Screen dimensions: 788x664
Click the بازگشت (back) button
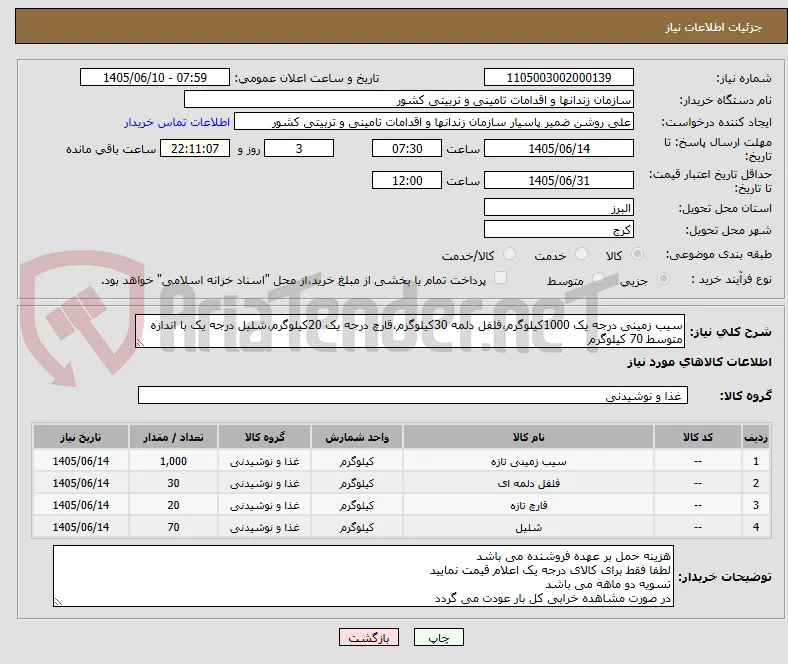coord(369,637)
